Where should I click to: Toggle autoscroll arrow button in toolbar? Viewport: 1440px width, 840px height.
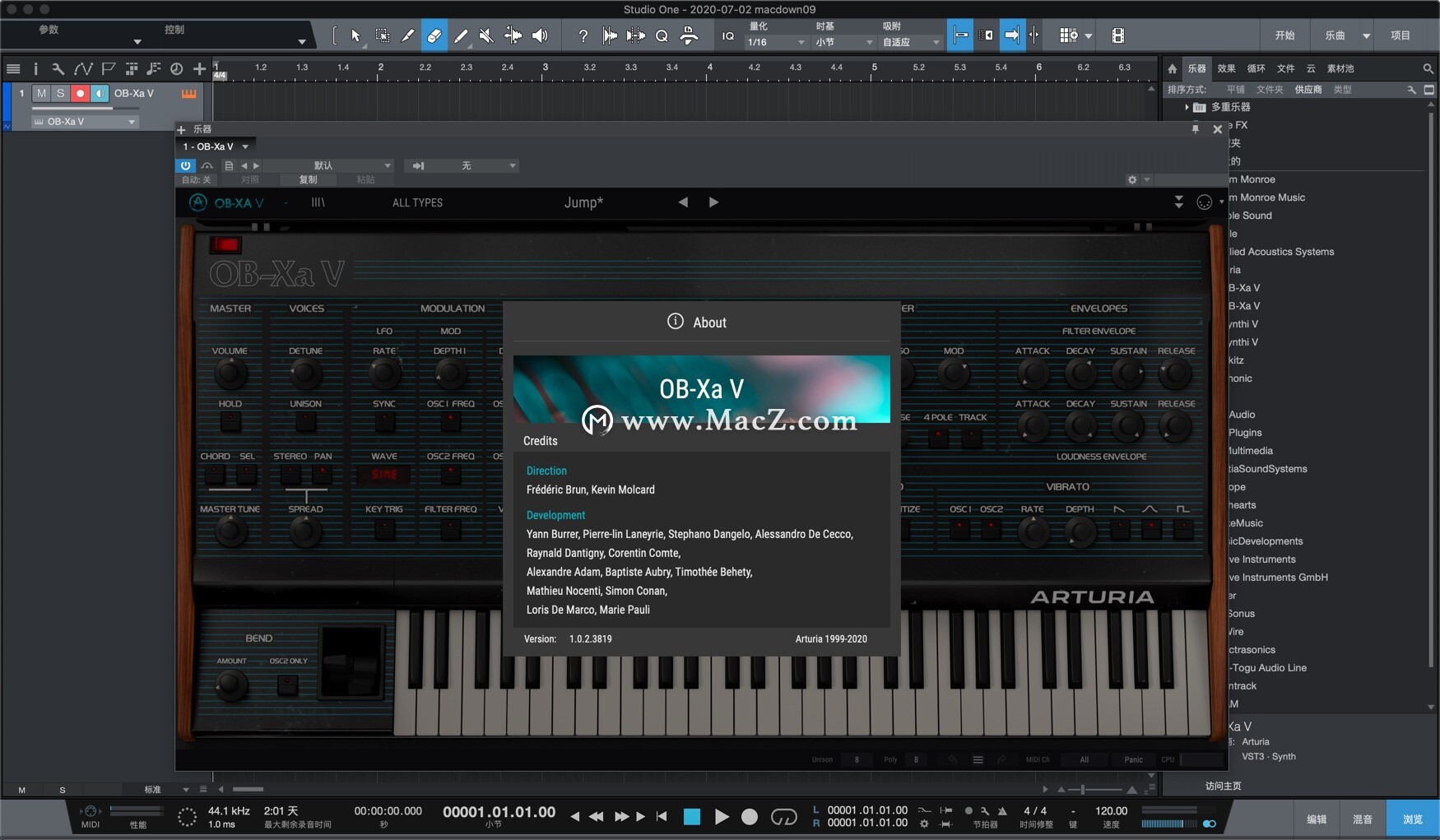pyautogui.click(x=1012, y=35)
